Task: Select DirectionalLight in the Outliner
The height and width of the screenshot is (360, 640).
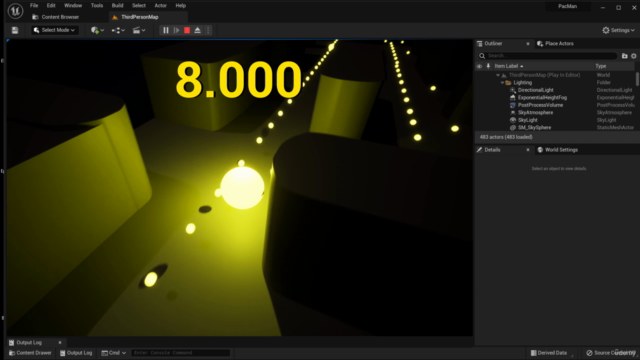Action: (536, 90)
